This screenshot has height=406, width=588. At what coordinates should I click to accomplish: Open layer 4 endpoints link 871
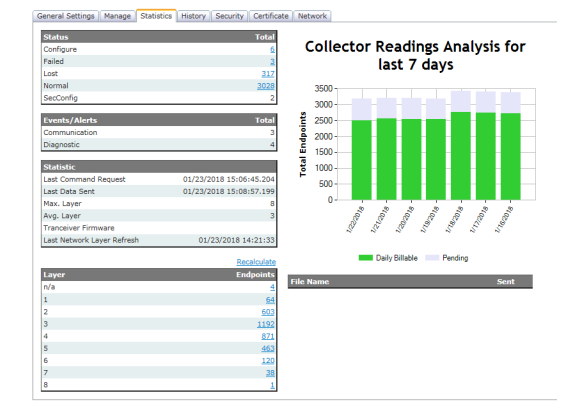point(268,336)
